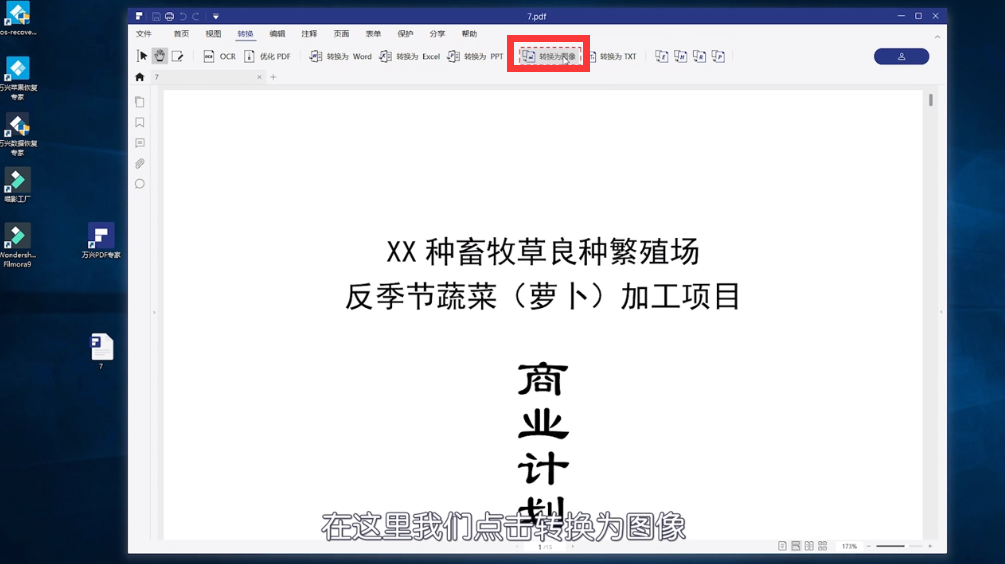Viewport: 1005px width, 564px height.
Task: Open the 文件 menu
Action: (x=144, y=33)
